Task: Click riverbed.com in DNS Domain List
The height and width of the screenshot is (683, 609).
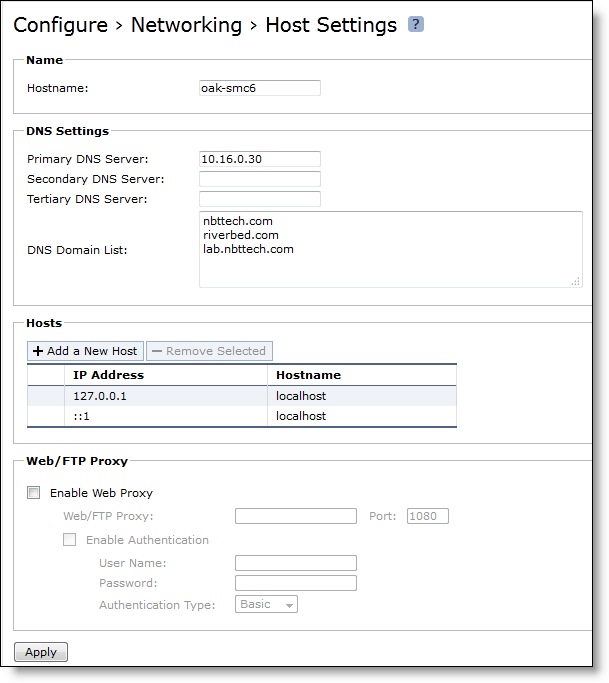Action: pyautogui.click(x=241, y=235)
